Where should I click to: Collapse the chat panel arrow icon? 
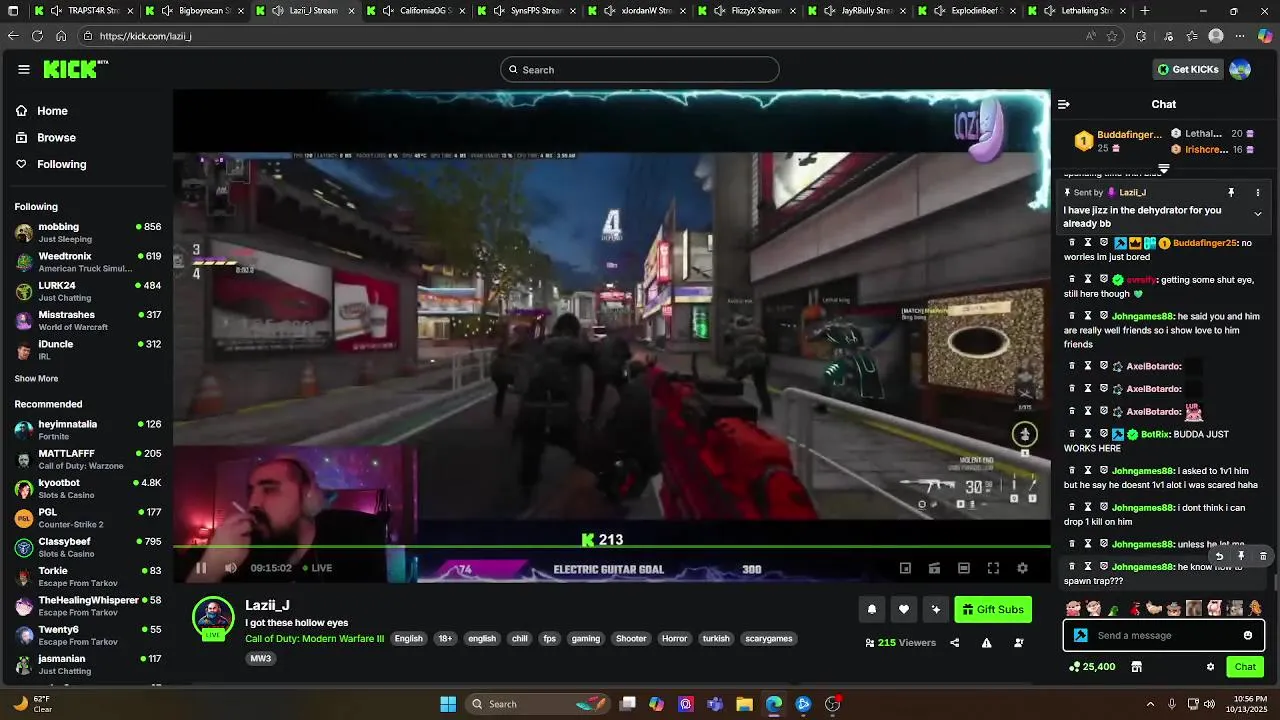pyautogui.click(x=1064, y=104)
